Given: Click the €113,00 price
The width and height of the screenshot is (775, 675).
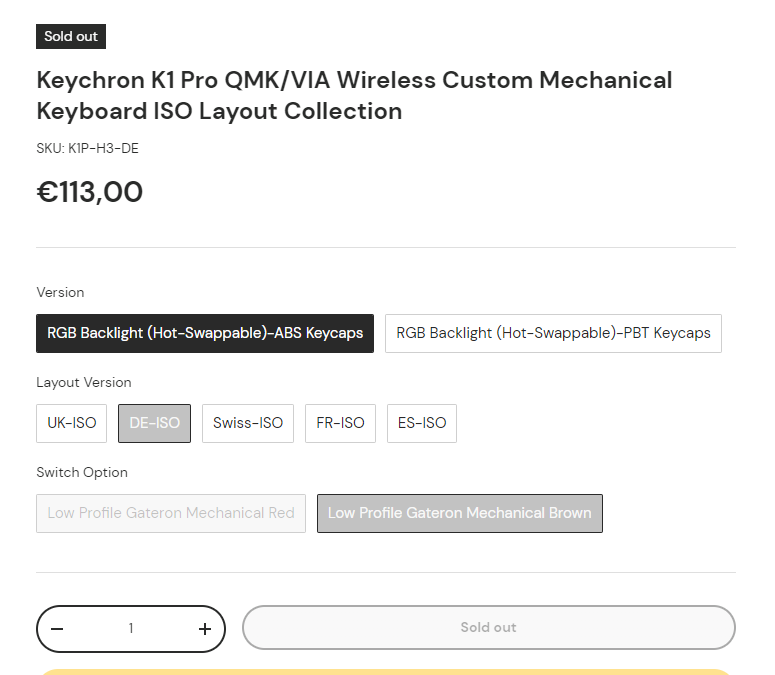Looking at the screenshot, I should [90, 192].
